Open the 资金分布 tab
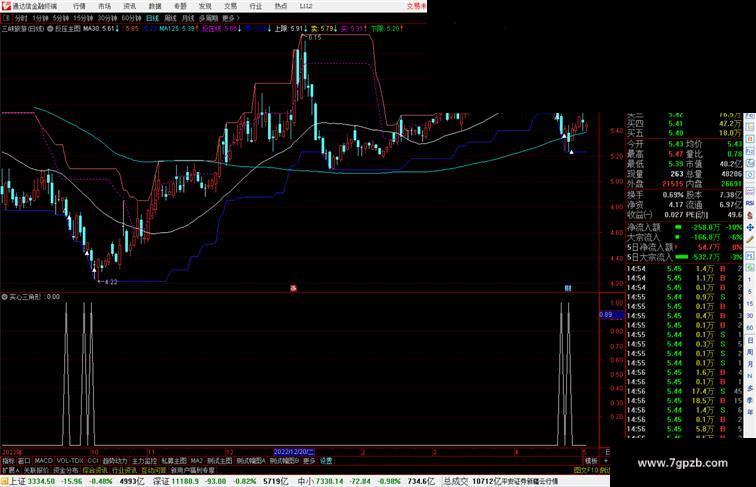The height and width of the screenshot is (487, 756). coord(66,470)
